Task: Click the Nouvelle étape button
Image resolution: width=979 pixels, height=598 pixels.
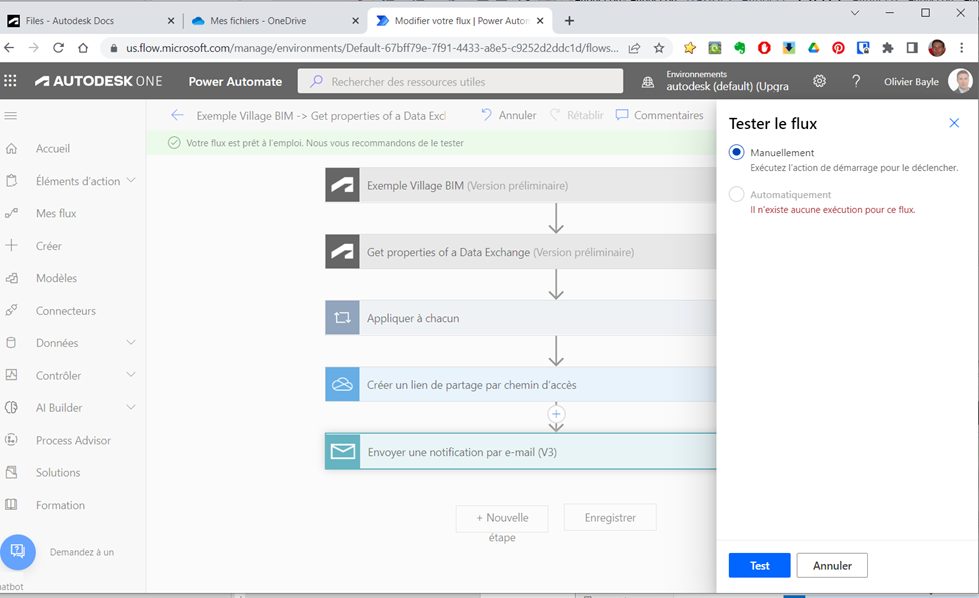Action: click(x=502, y=518)
